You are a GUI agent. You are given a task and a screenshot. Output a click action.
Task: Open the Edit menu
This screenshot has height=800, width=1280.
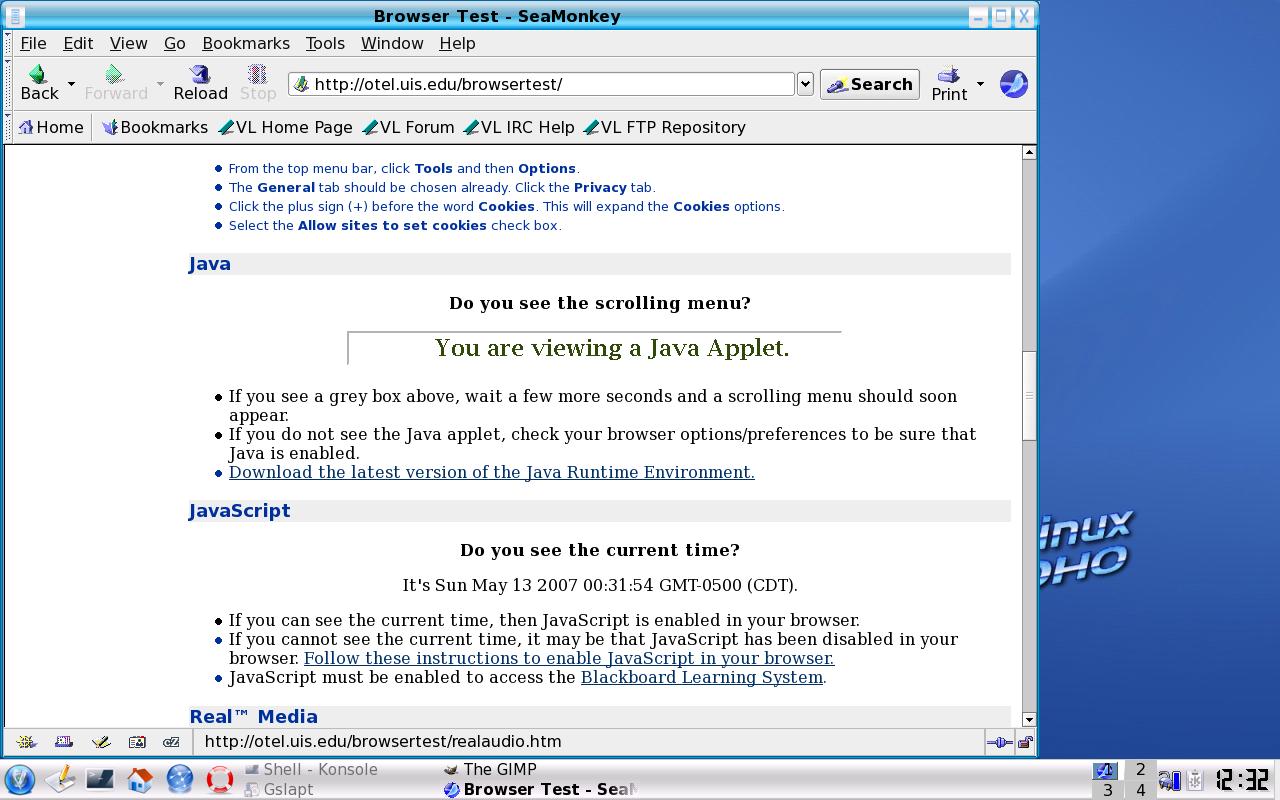tap(78, 43)
